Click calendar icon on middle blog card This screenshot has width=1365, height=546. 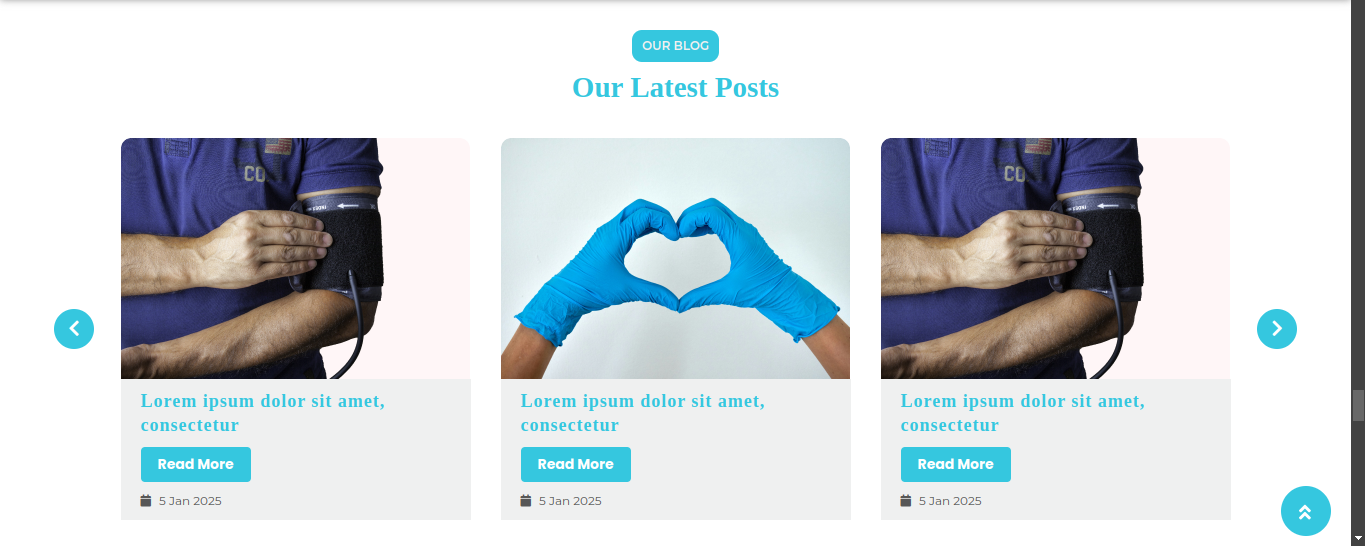[x=526, y=501]
